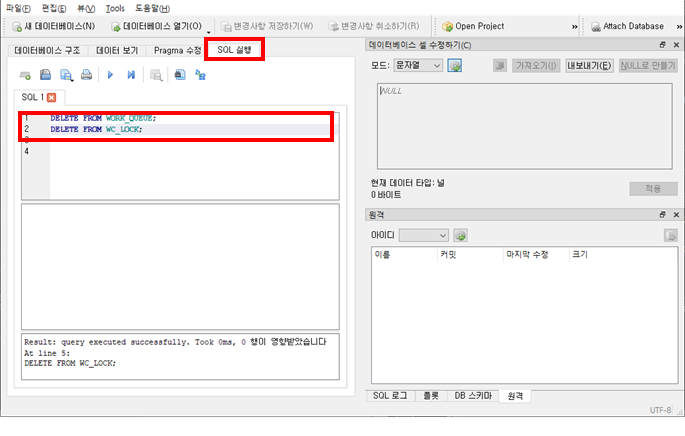The image size is (685, 436).
Task: Execute all SQL with the play icon
Action: click(x=110, y=75)
